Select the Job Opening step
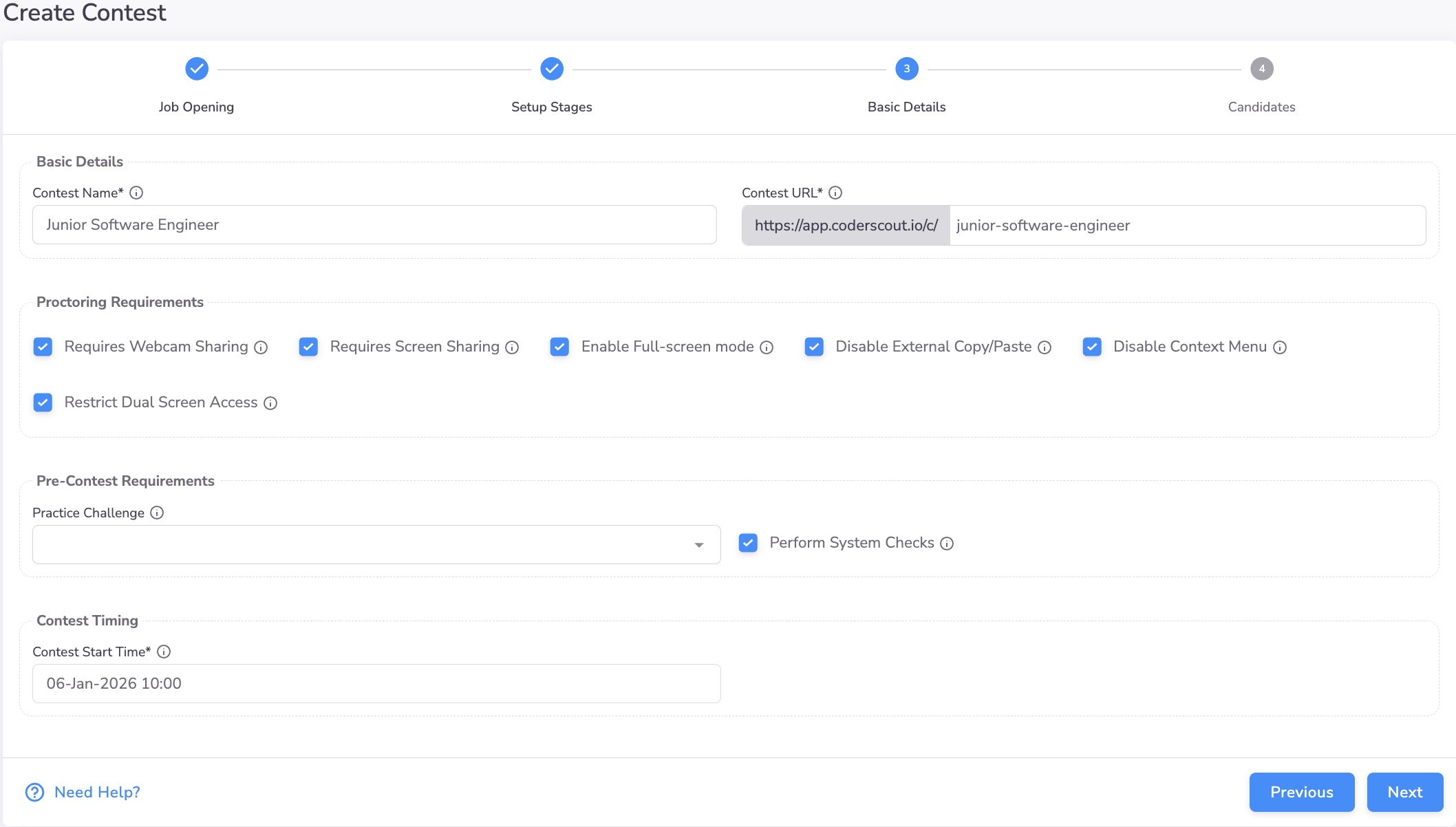Screen dimensions: 1456x827 tap(196, 69)
